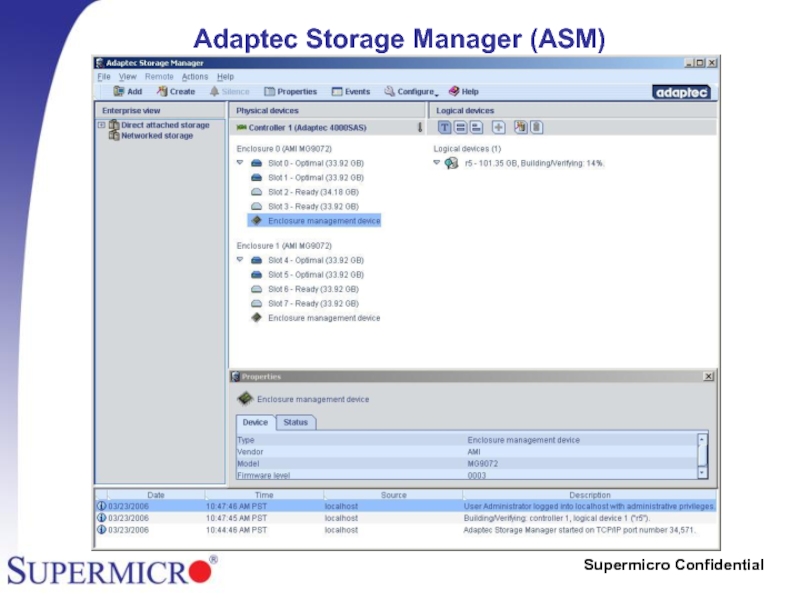Click the Create toolbar button
The height and width of the screenshot is (600, 800).
176,92
